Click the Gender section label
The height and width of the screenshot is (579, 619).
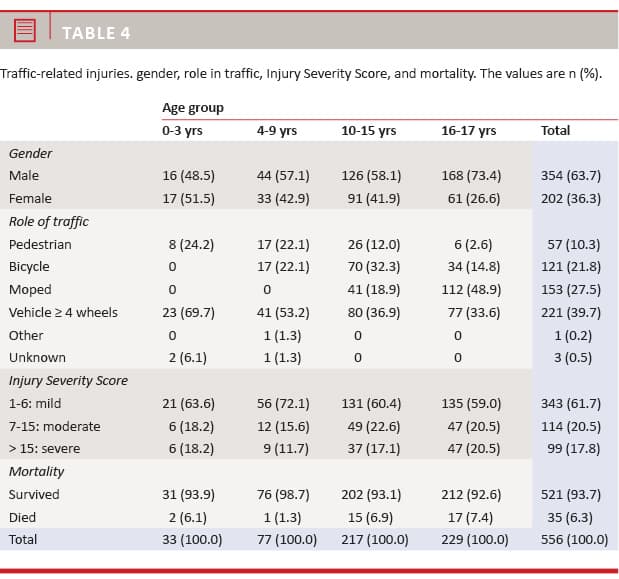click(x=30, y=154)
